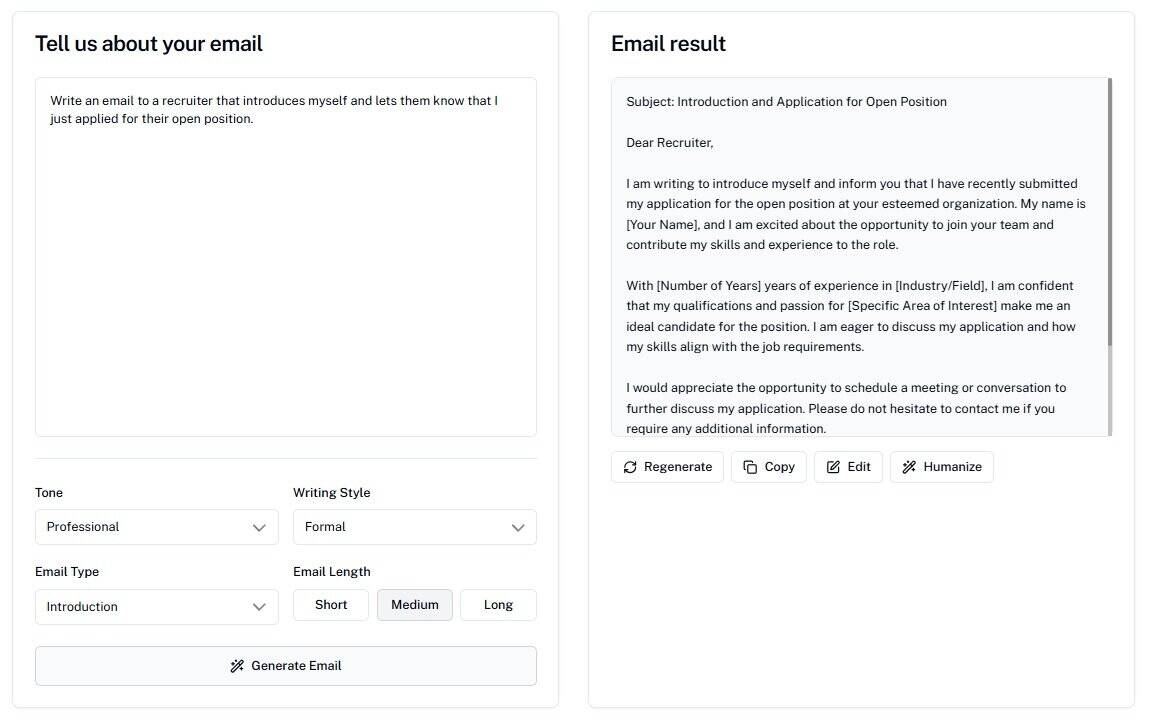The width and height of the screenshot is (1149, 720).
Task: Click the chevron icon on the Tone selector
Action: pyautogui.click(x=260, y=527)
